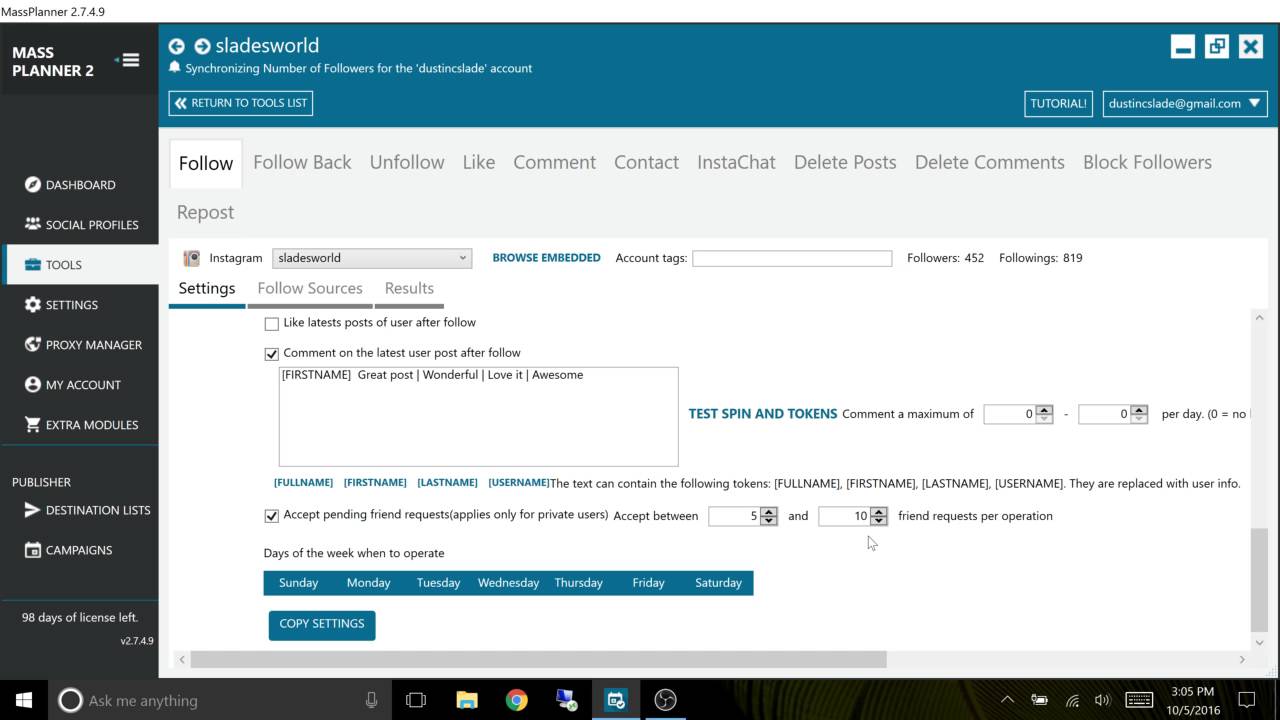Expand the dustincslade@gmail.com account dropdown
The width and height of the screenshot is (1280, 720).
pos(1185,103)
